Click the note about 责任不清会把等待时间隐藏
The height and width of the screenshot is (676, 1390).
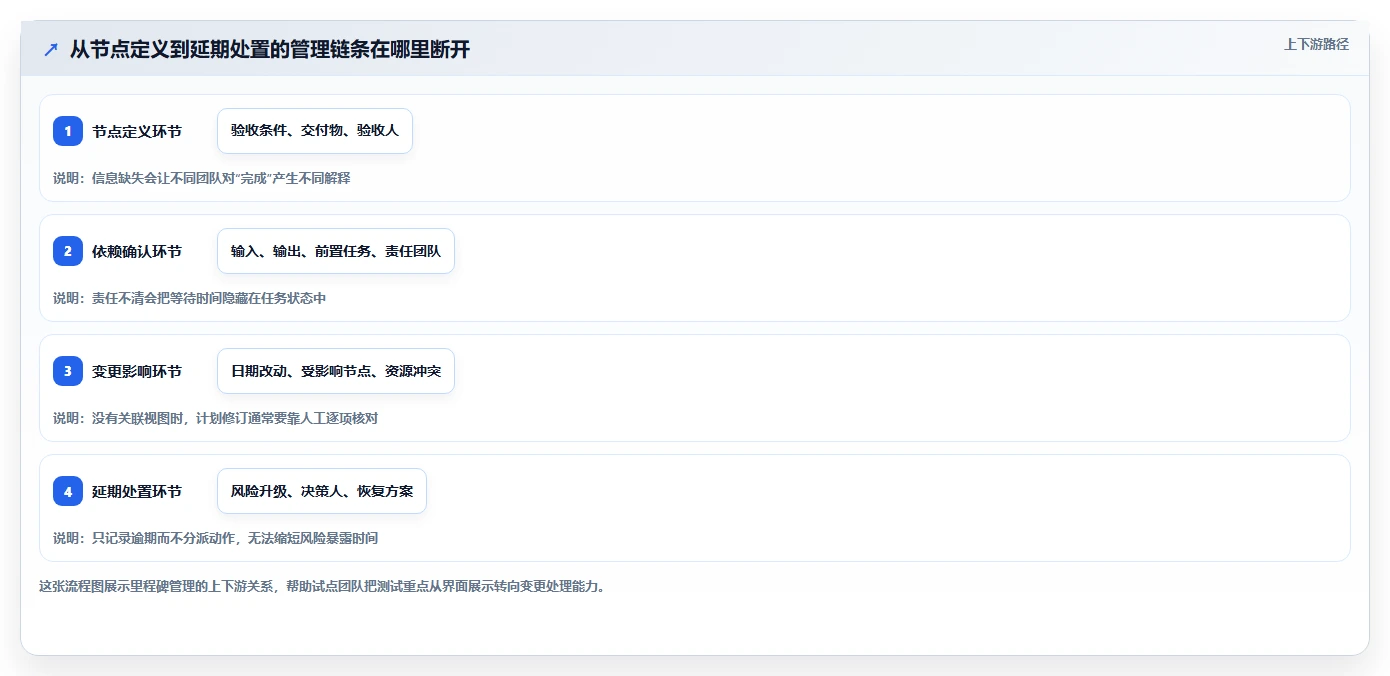point(190,298)
